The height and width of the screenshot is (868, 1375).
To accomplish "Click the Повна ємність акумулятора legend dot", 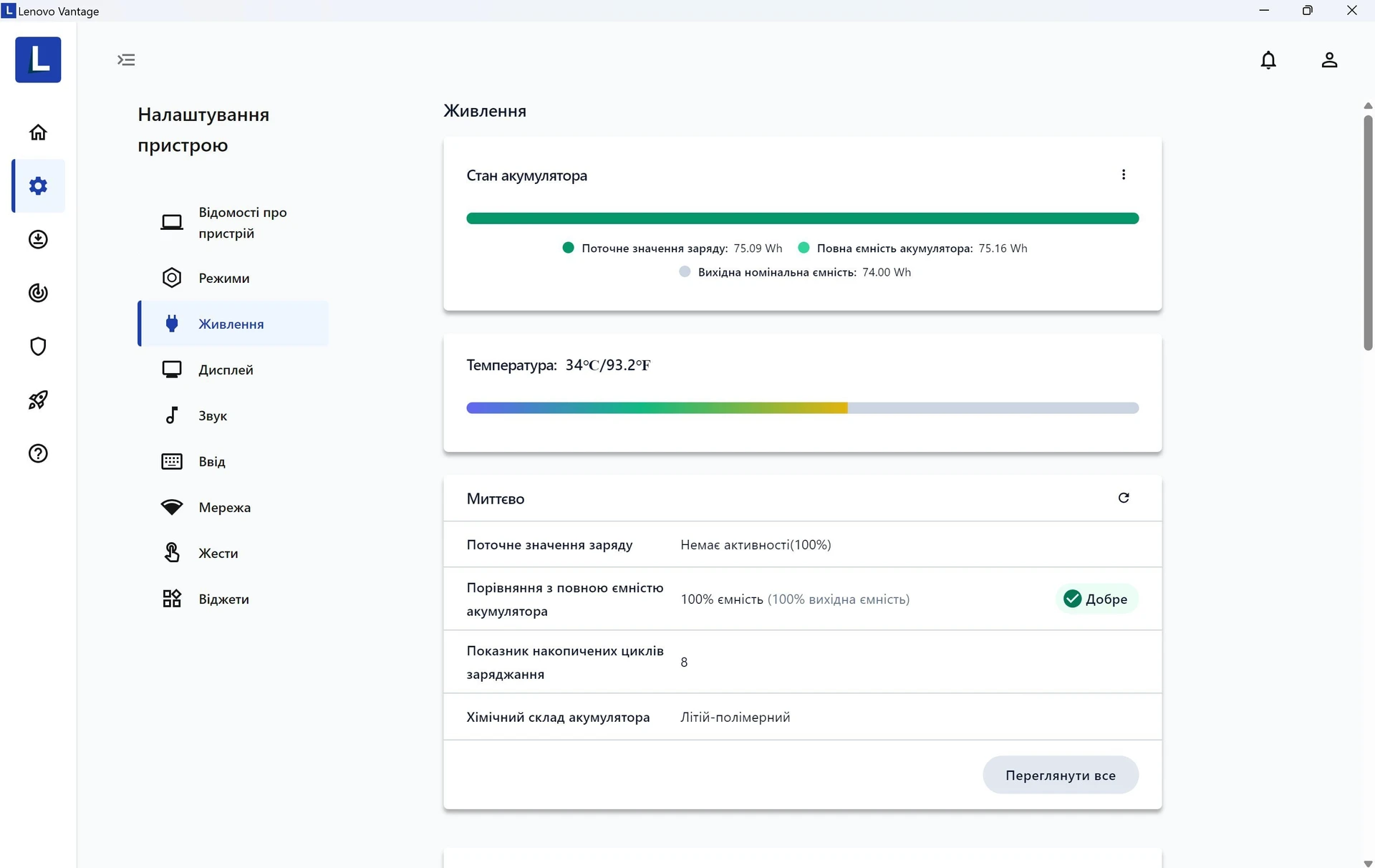I will tap(804, 248).
